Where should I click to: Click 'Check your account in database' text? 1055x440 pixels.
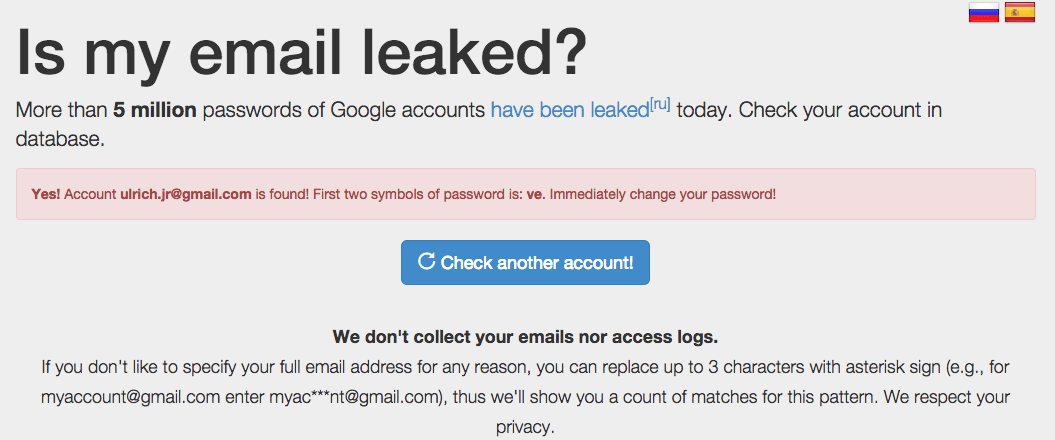click(x=830, y=110)
